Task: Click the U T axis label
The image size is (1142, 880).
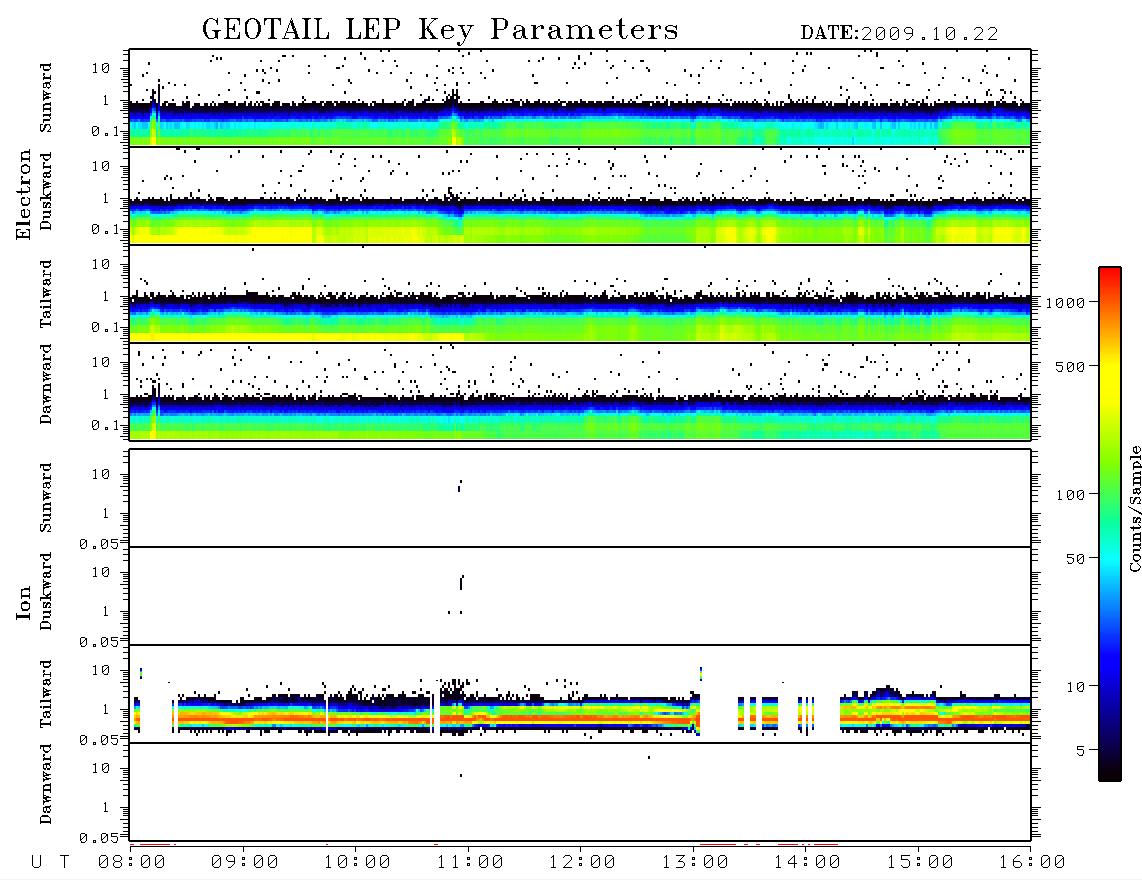Action: (x=50, y=862)
